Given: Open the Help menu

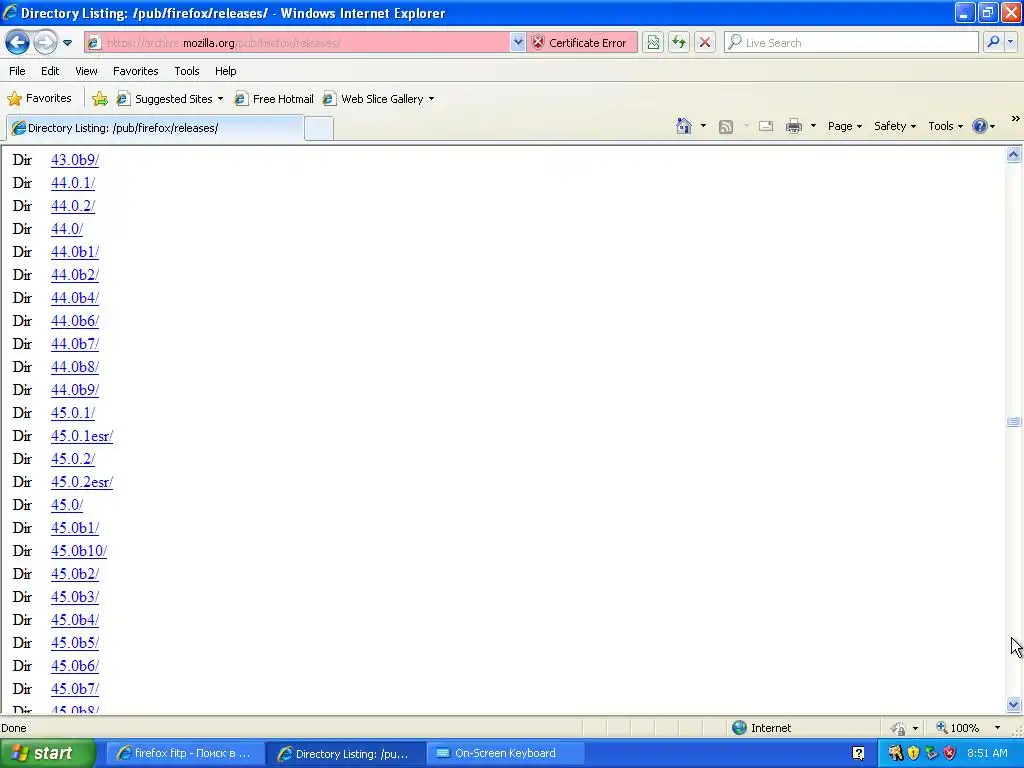Looking at the screenshot, I should pos(225,71).
